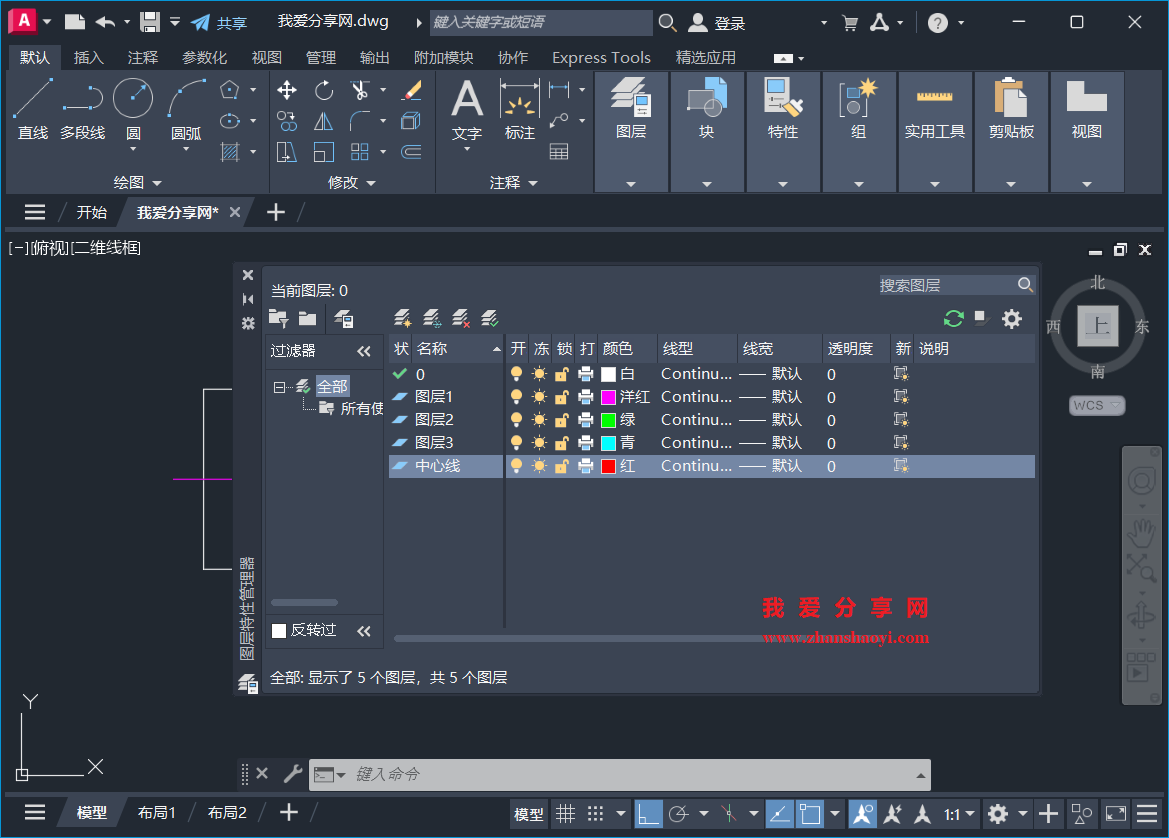Expand the 绘图 panel dropdown
This screenshot has width=1169, height=838.
[137, 183]
